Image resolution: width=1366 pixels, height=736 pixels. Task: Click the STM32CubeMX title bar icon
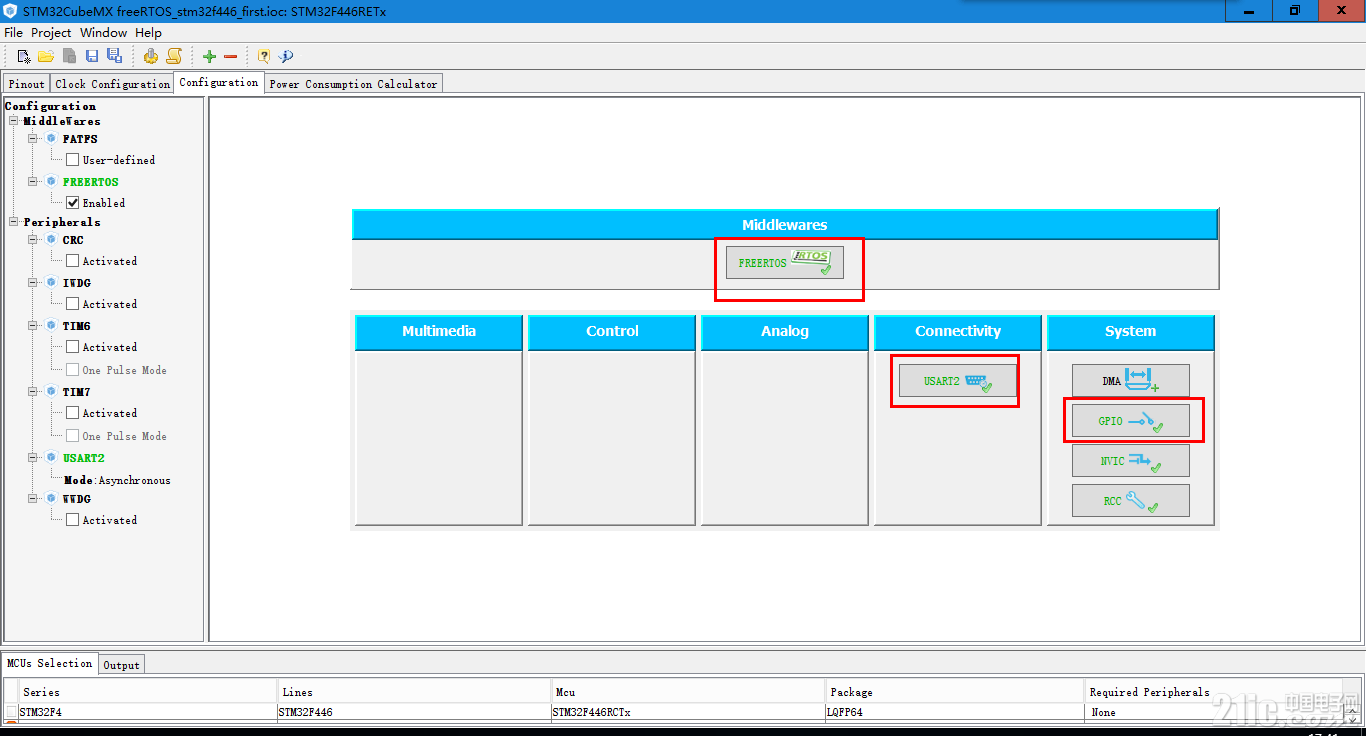(11, 11)
